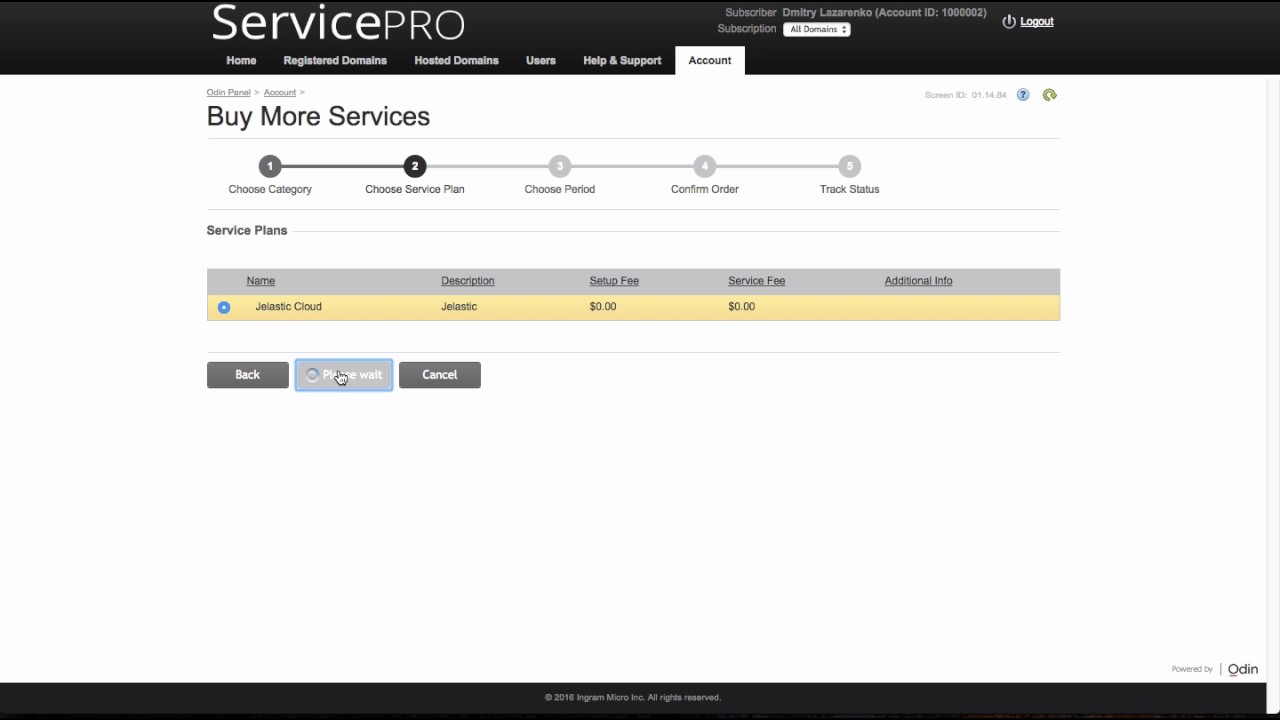Screen dimensions: 1280x720
Task: Click the Please wait button
Action: 344,375
